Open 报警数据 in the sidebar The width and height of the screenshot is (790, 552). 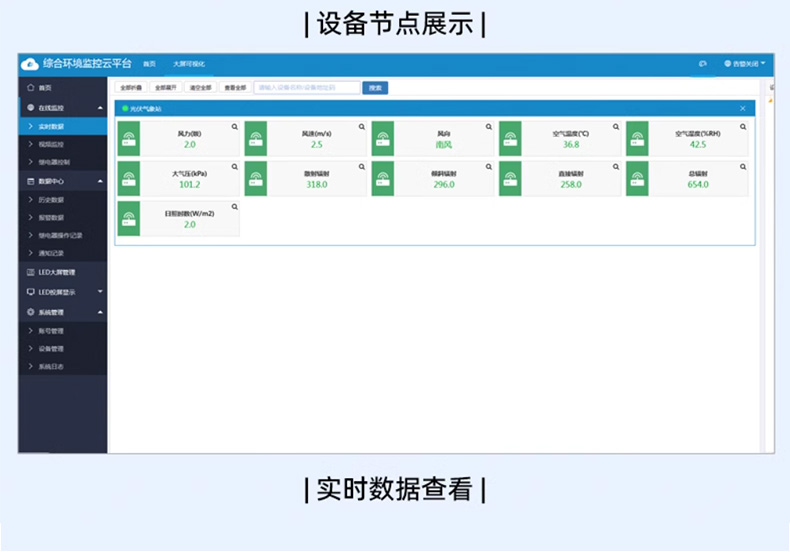click(x=62, y=218)
